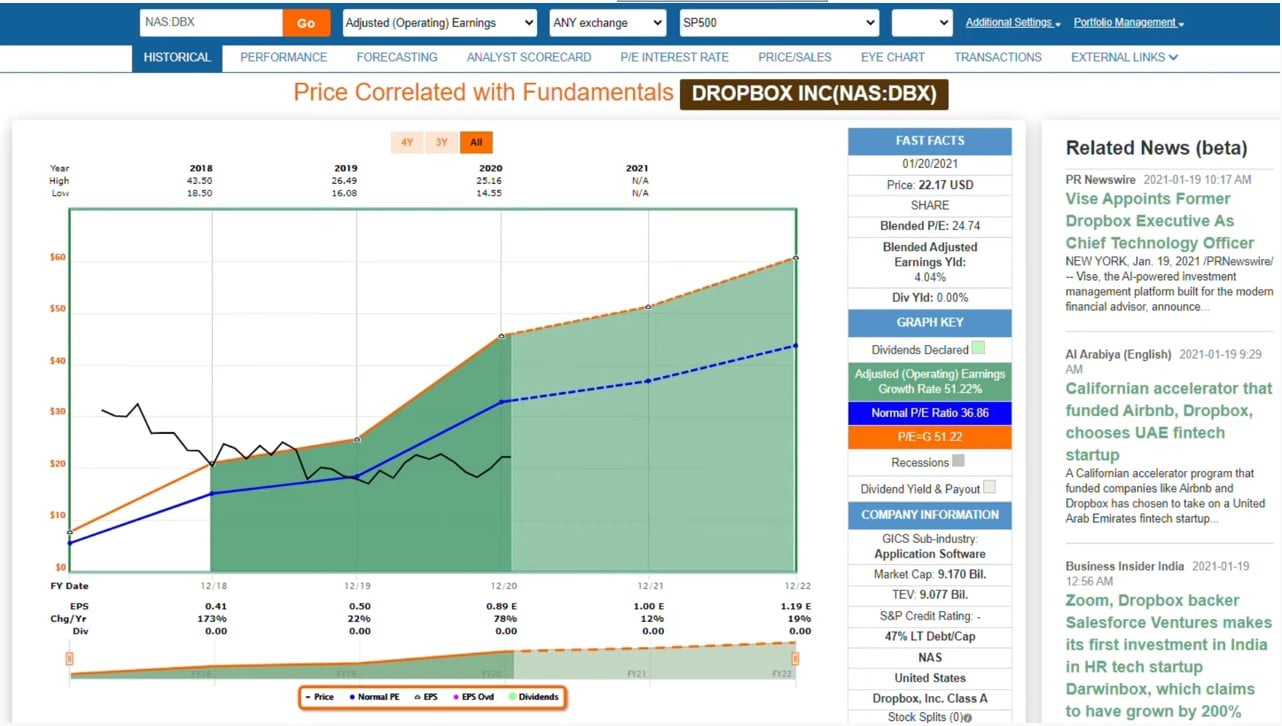Click the Stock Splits info icon
This screenshot has width=1282, height=726.
tap(968, 718)
